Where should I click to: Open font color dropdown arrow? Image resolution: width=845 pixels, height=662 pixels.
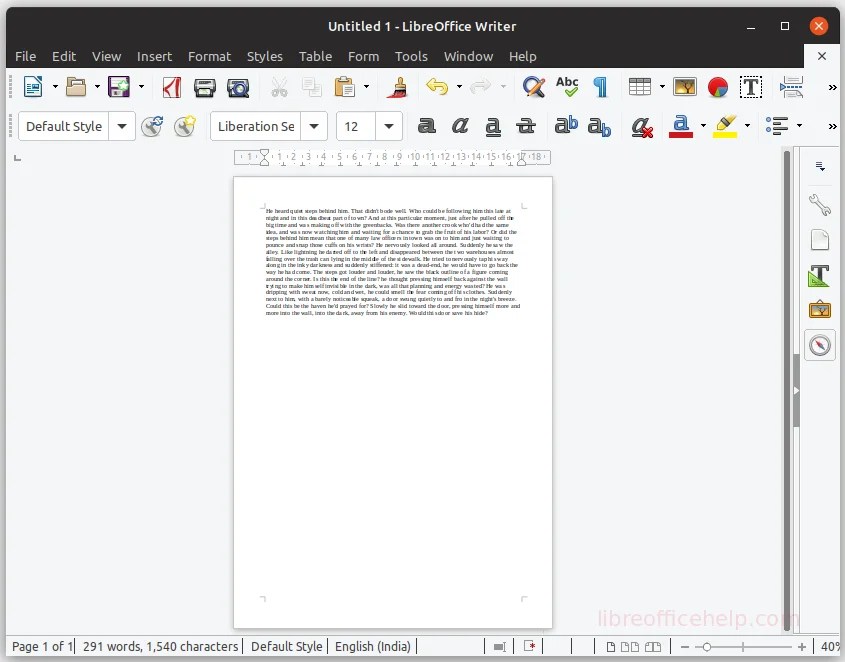click(703, 126)
